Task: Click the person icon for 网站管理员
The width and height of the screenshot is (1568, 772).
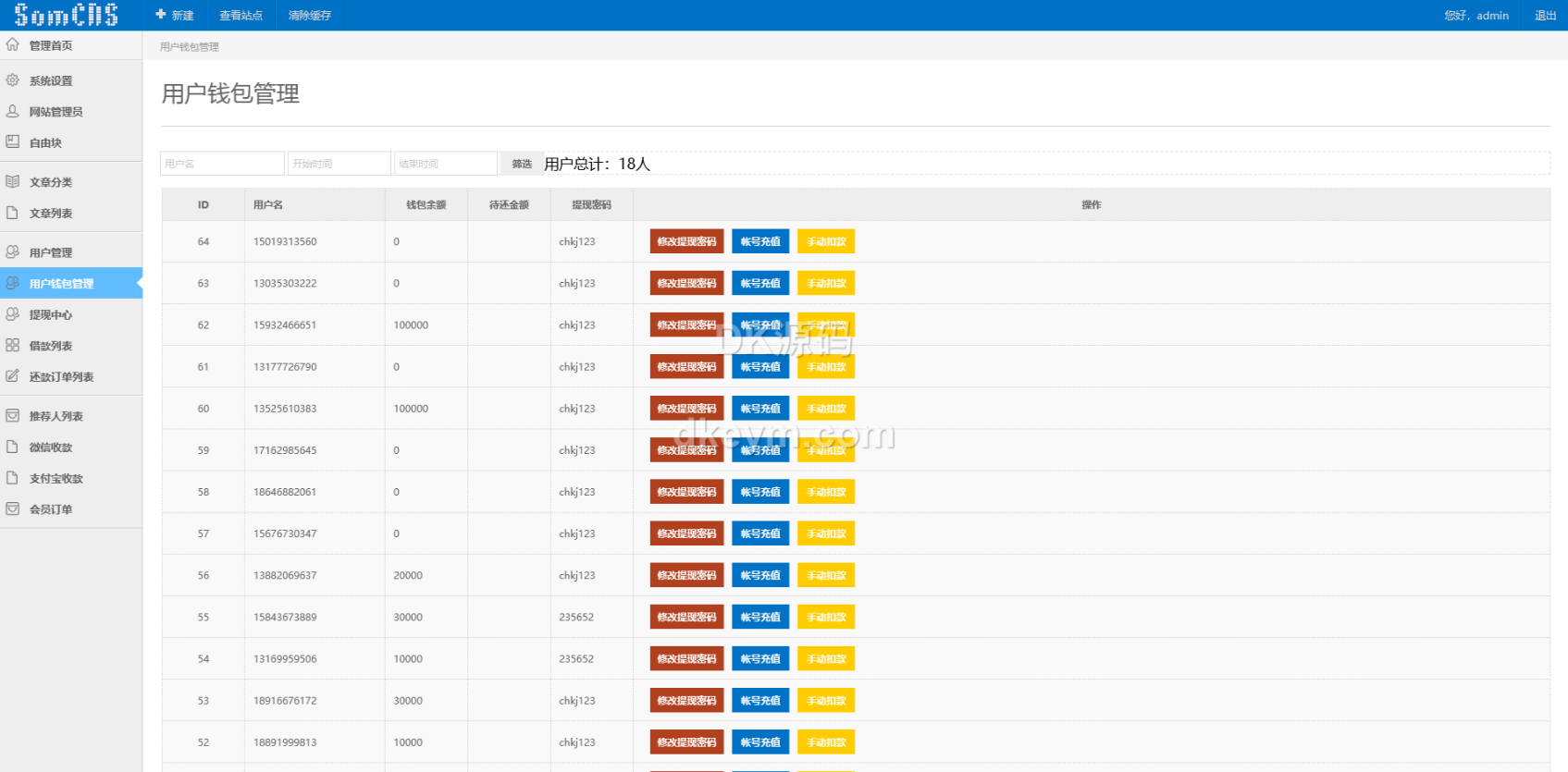Action: [13, 111]
